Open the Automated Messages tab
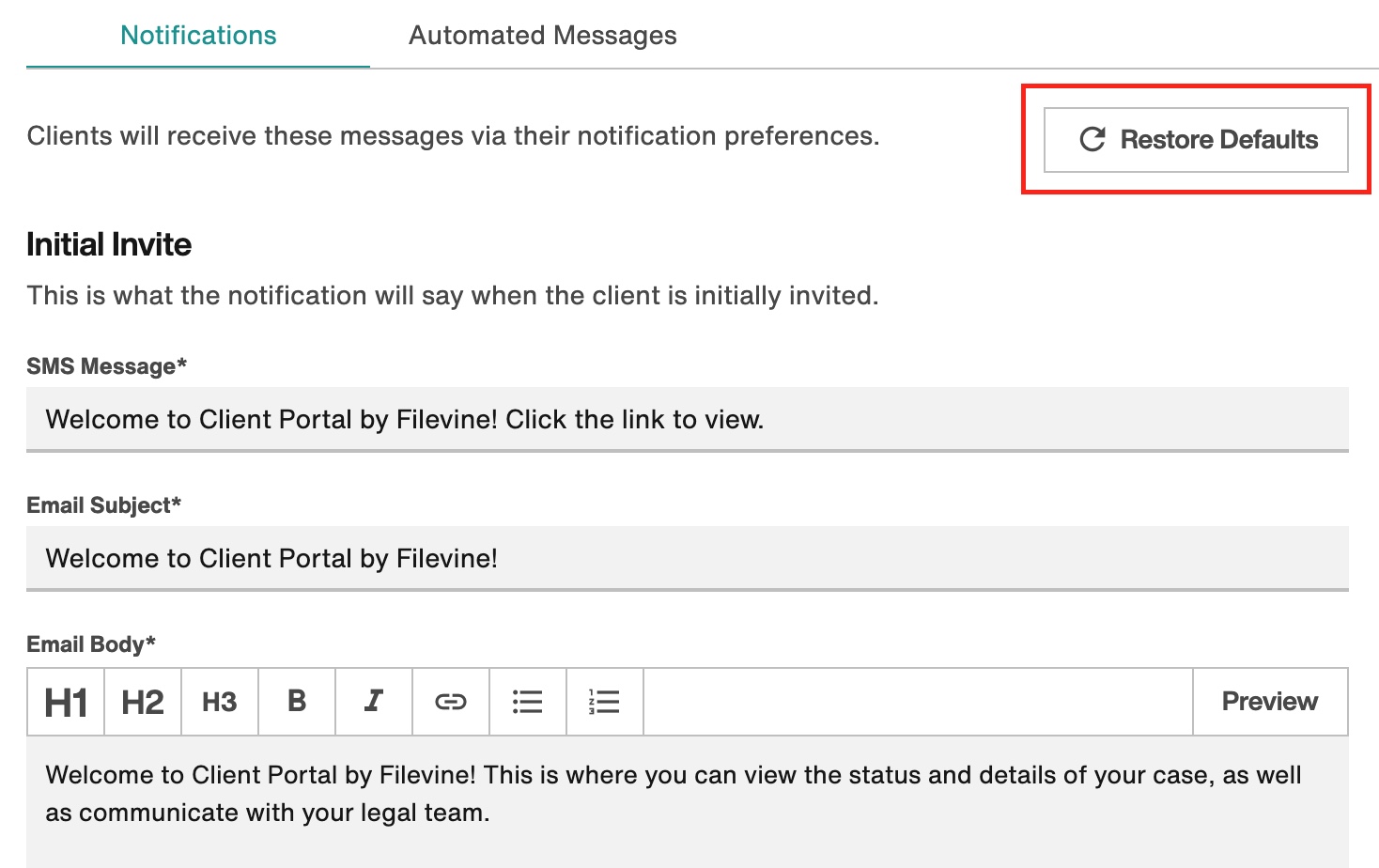The height and width of the screenshot is (868, 1379). [x=543, y=35]
